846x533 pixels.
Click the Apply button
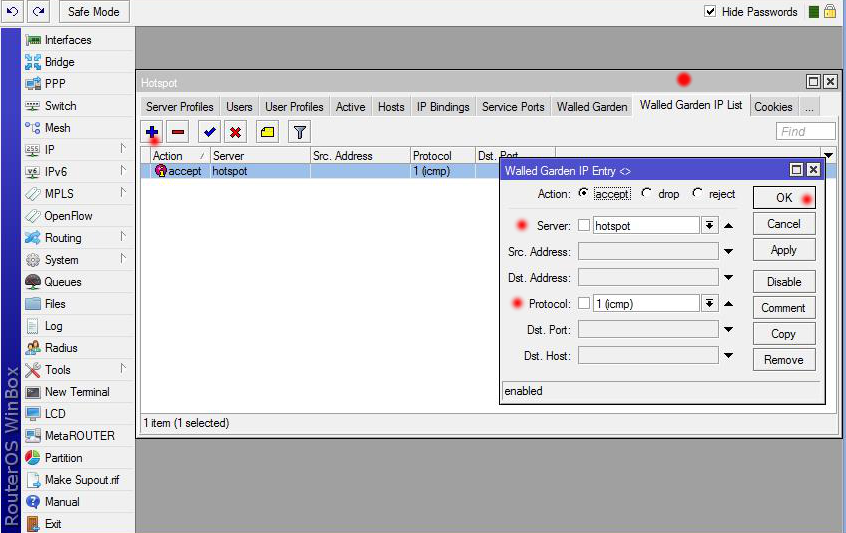(x=784, y=250)
